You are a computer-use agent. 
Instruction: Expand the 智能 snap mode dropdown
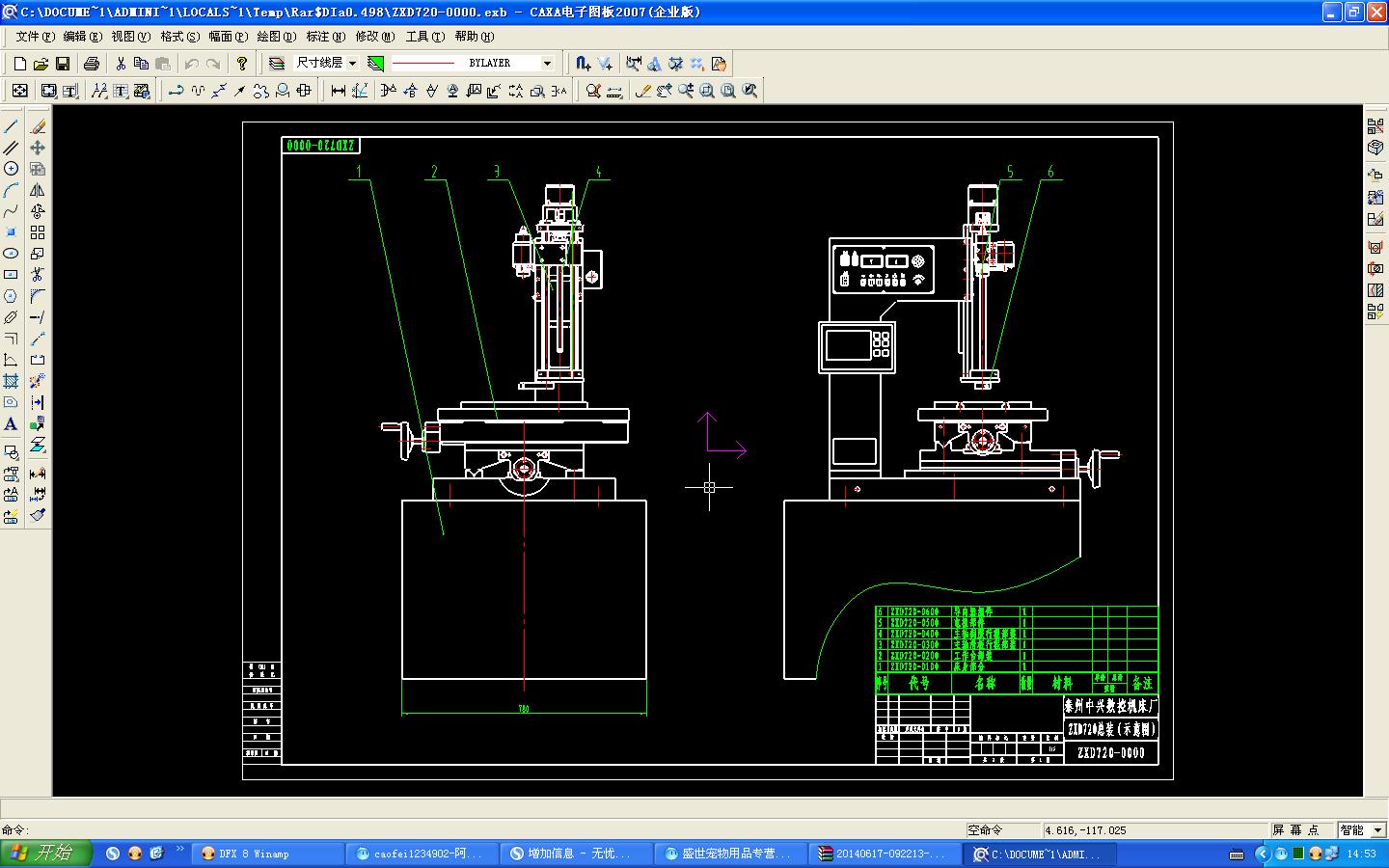pos(1376,830)
